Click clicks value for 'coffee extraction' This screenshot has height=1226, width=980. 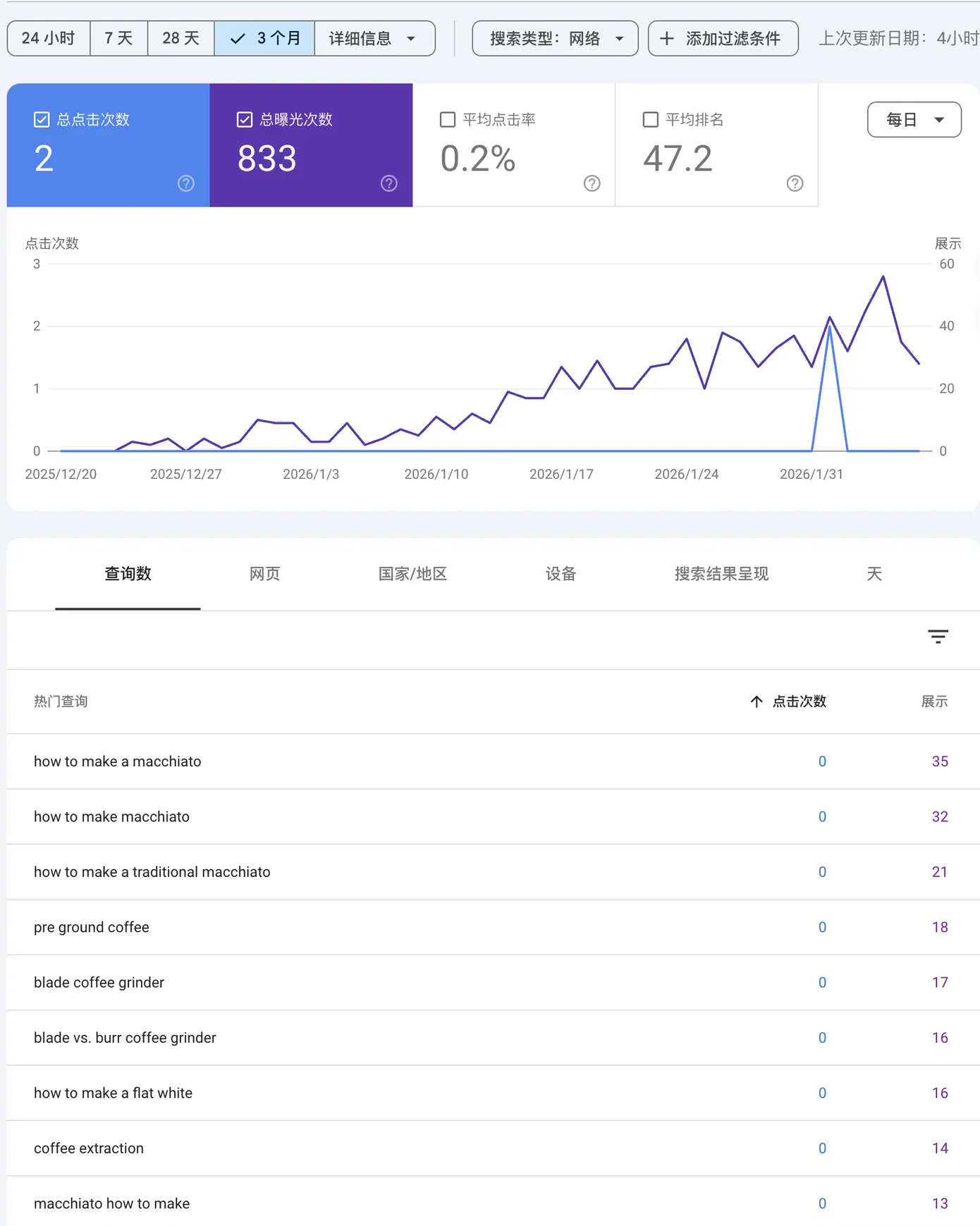822,1148
